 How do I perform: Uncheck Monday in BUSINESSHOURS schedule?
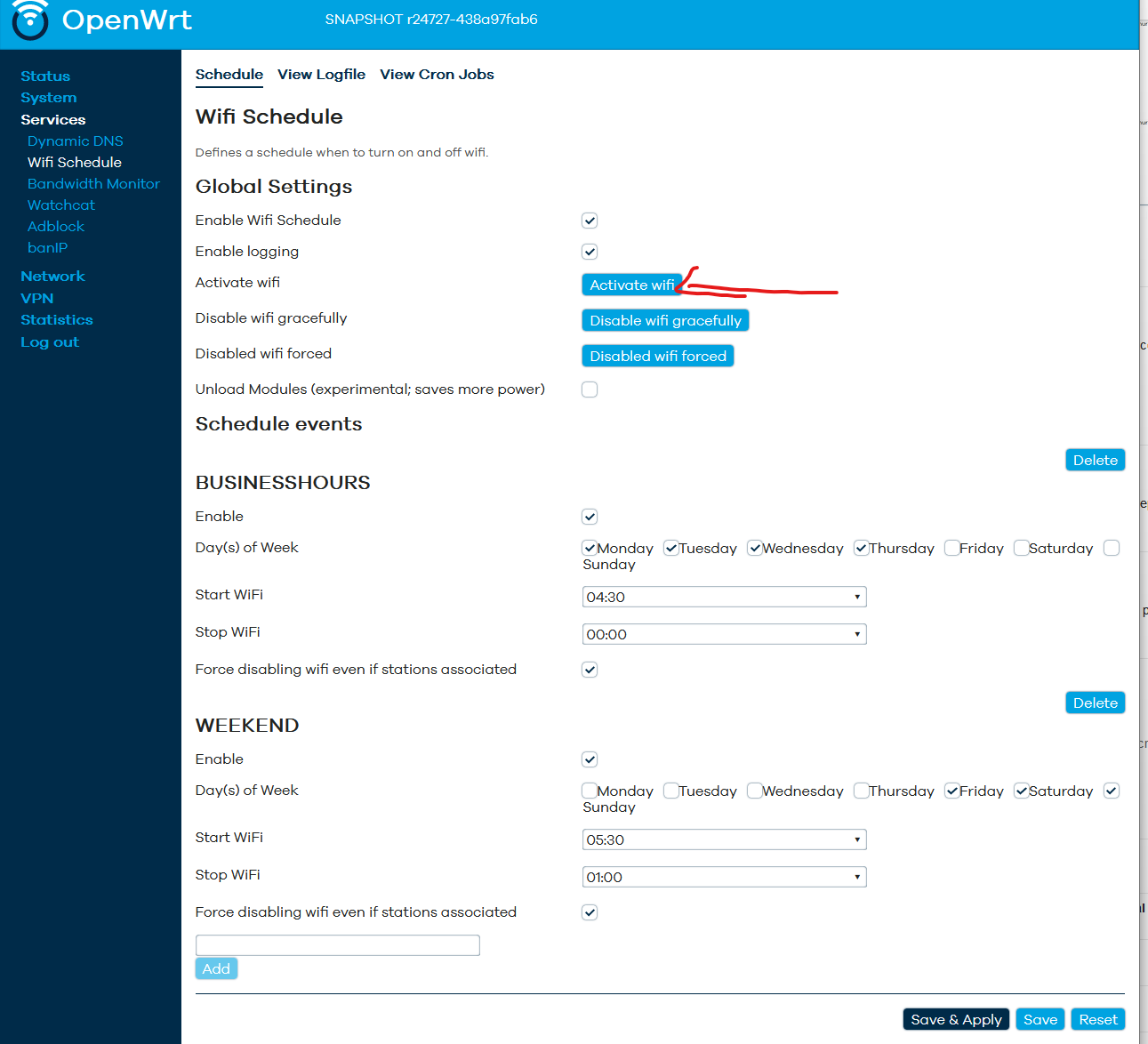590,548
